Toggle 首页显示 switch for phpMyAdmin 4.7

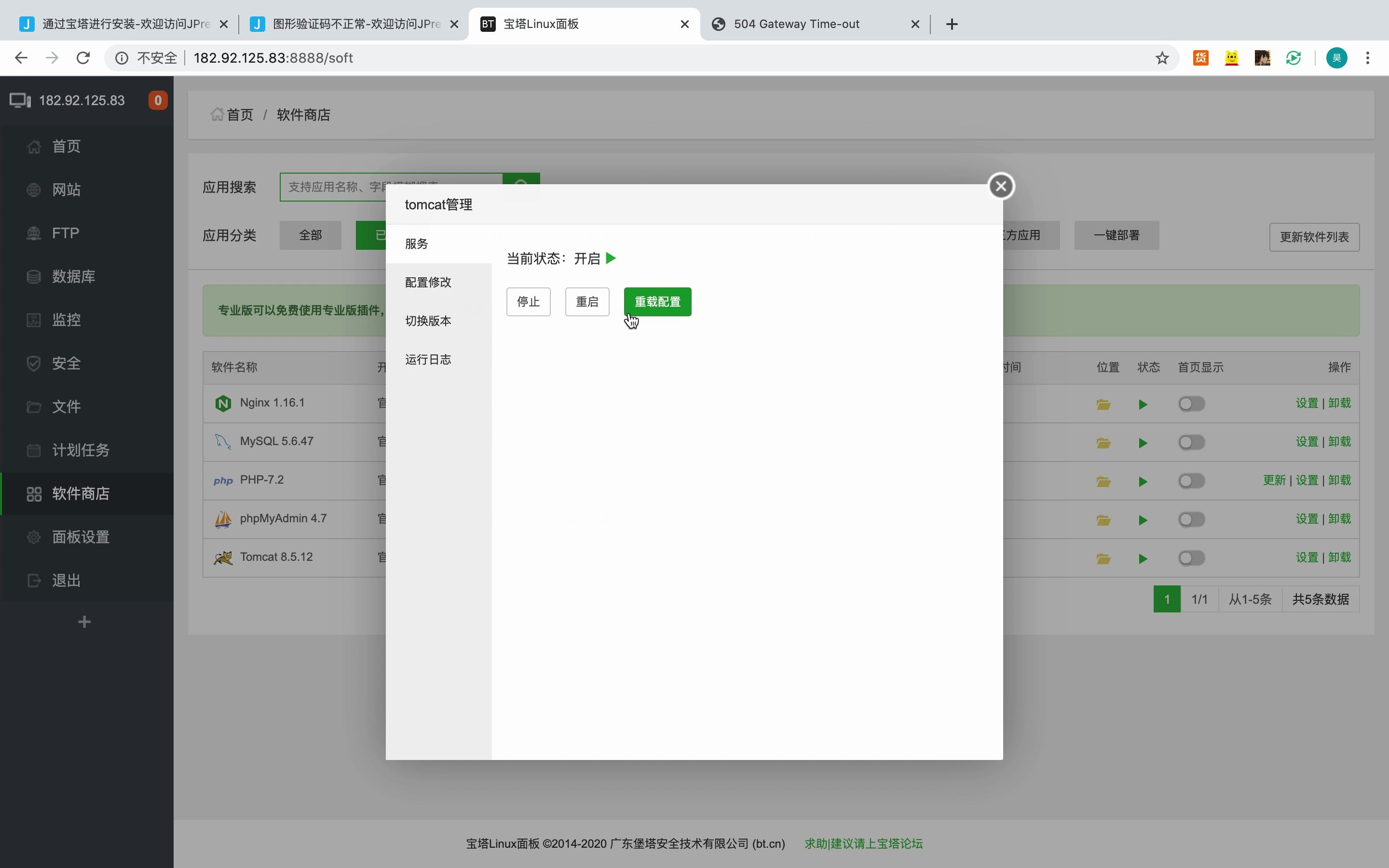click(x=1192, y=519)
